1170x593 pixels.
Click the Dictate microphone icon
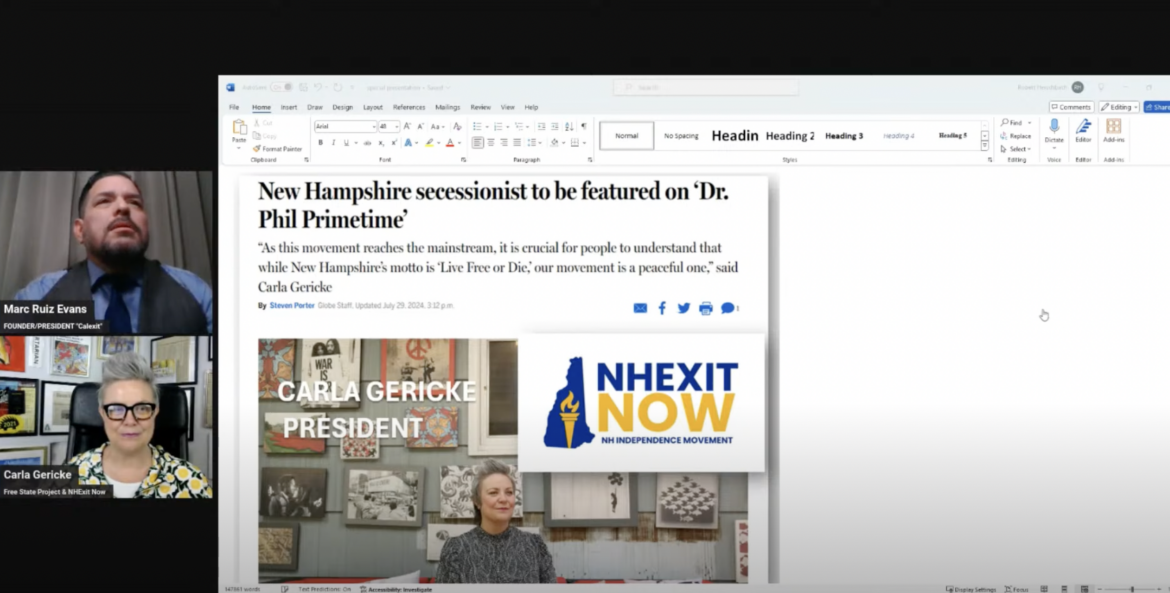(x=1054, y=128)
